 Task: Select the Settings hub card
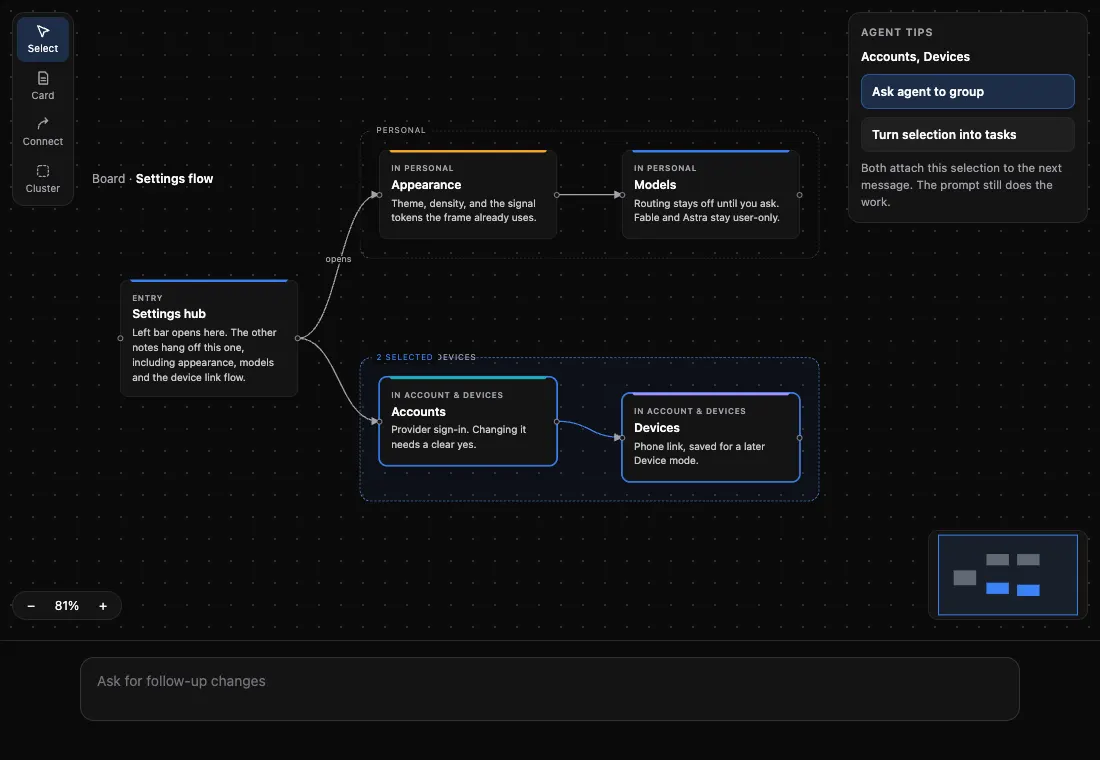point(209,338)
